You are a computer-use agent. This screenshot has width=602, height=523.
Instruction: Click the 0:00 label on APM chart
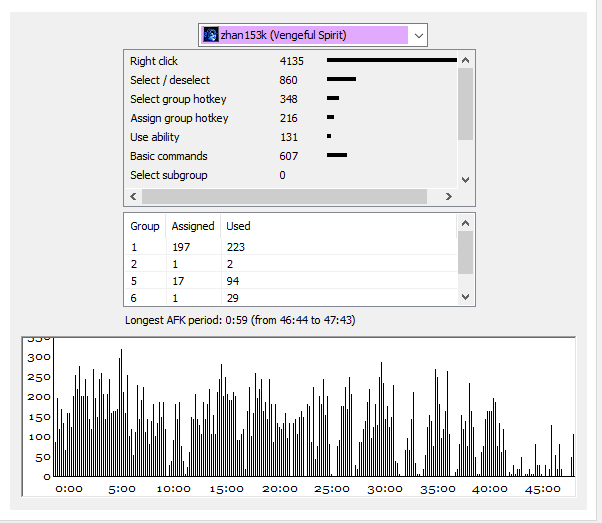pyautogui.click(x=69, y=489)
